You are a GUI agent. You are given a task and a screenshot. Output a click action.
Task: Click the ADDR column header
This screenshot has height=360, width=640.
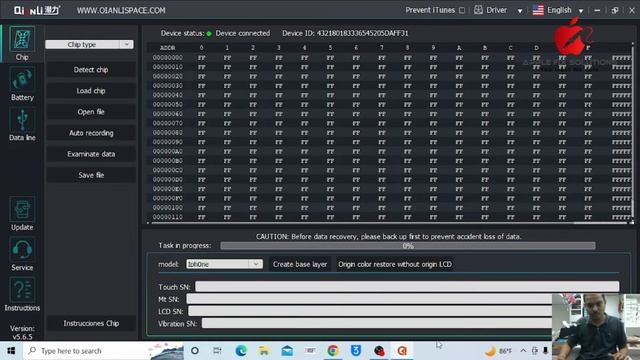[x=167, y=48]
